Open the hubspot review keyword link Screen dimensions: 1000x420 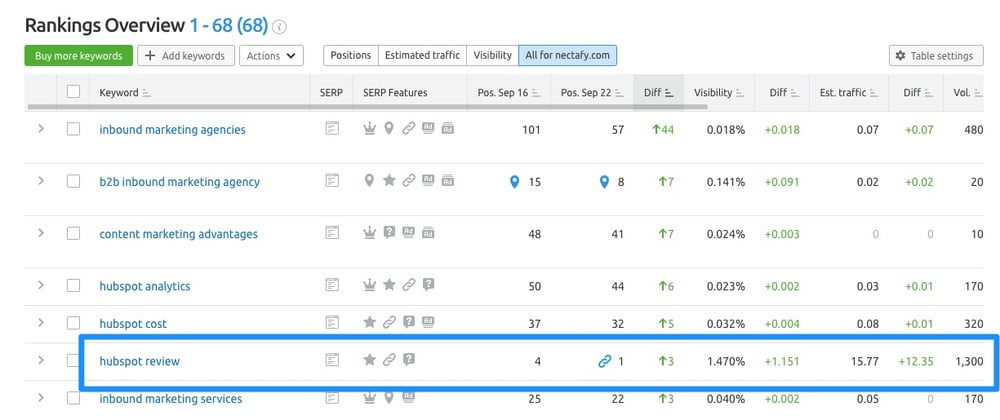point(140,361)
